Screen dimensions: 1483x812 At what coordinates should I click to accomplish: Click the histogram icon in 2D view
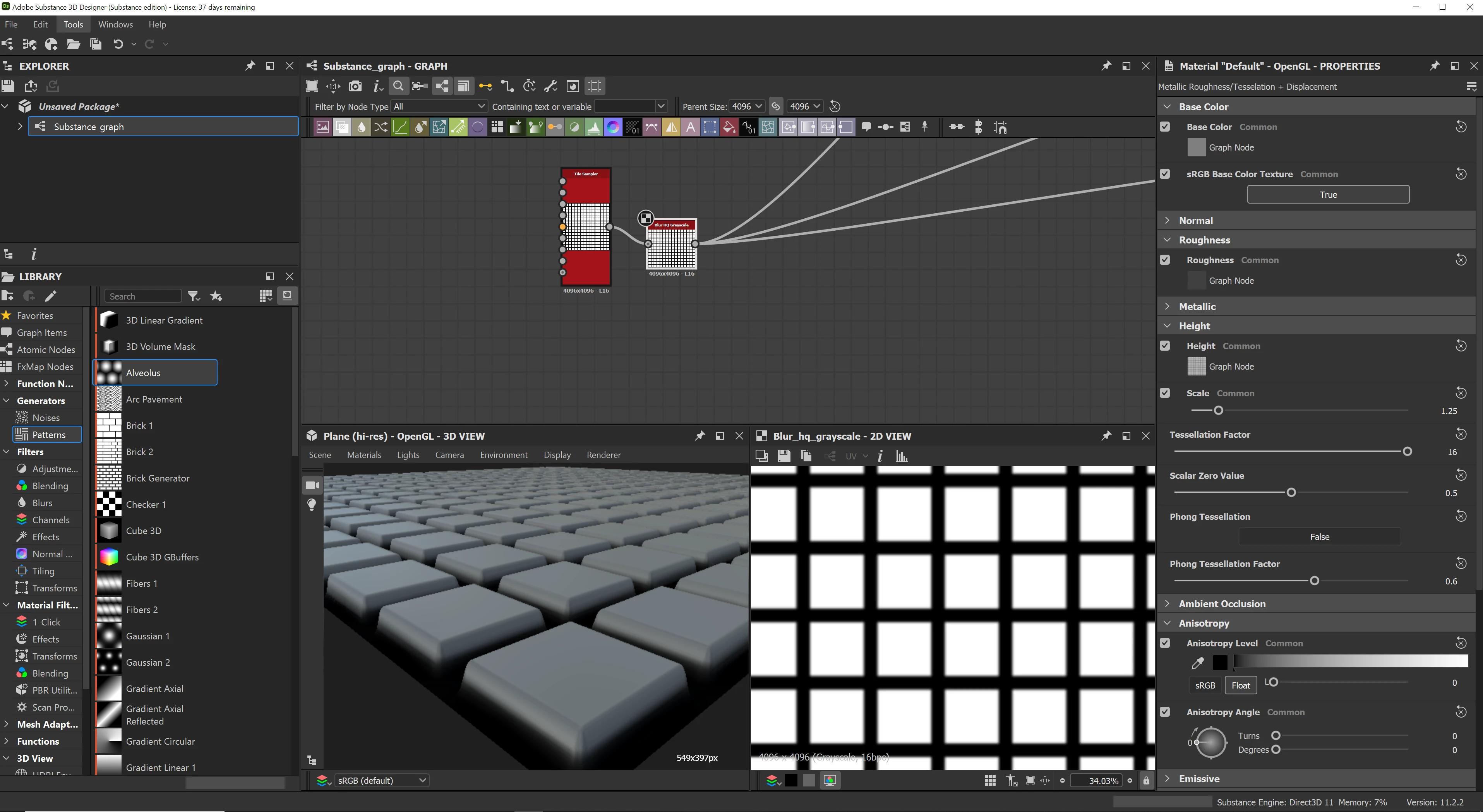coord(902,456)
